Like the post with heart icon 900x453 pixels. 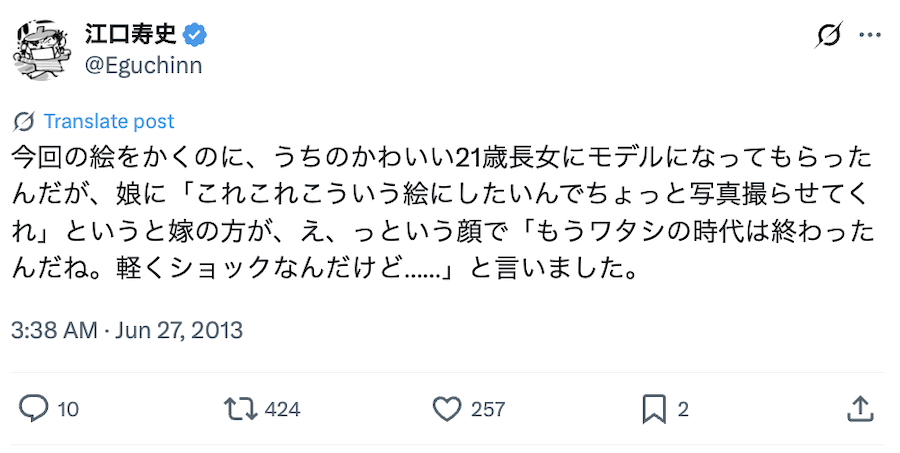click(x=445, y=408)
